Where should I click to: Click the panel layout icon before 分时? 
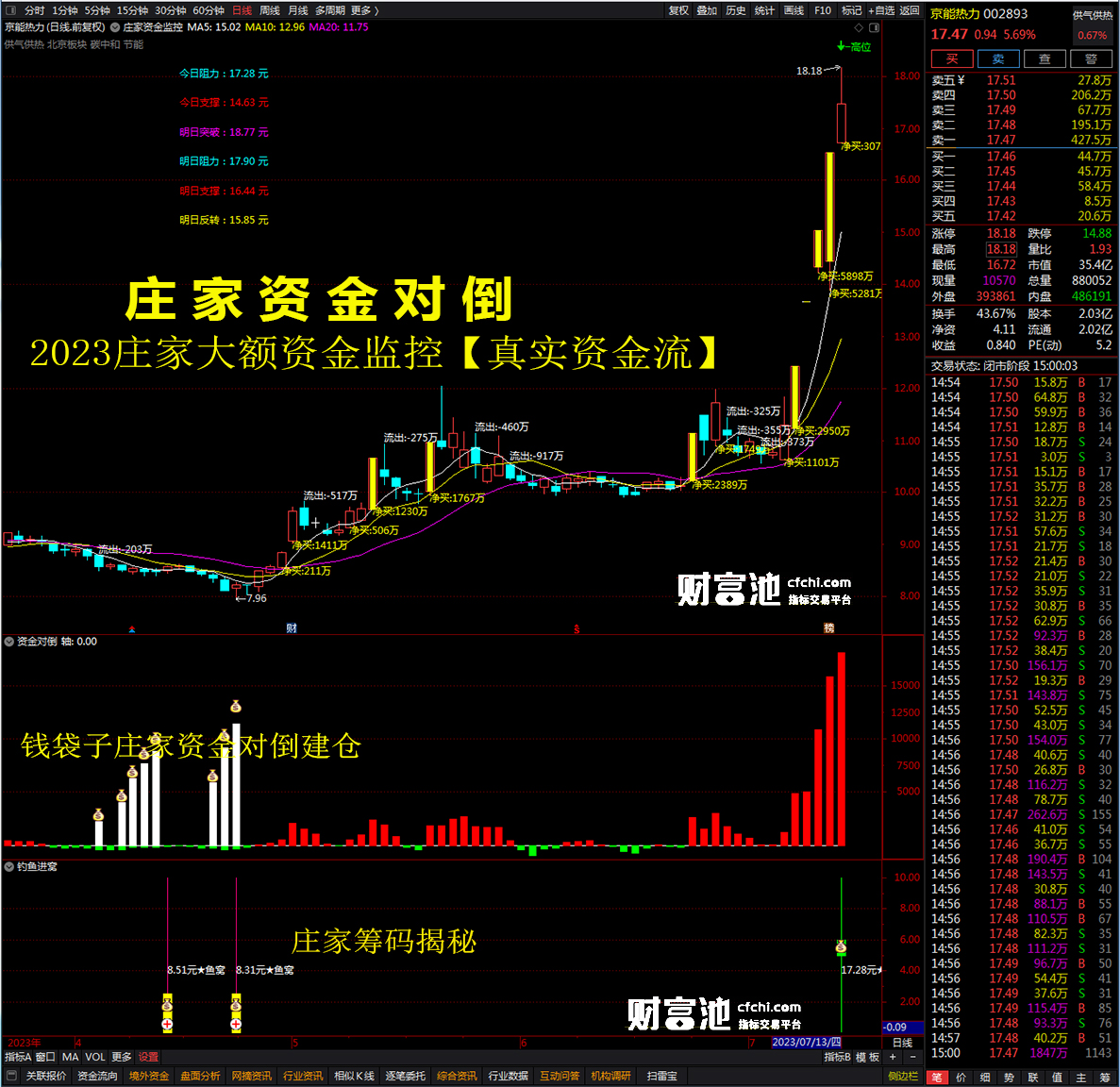click(x=10, y=10)
